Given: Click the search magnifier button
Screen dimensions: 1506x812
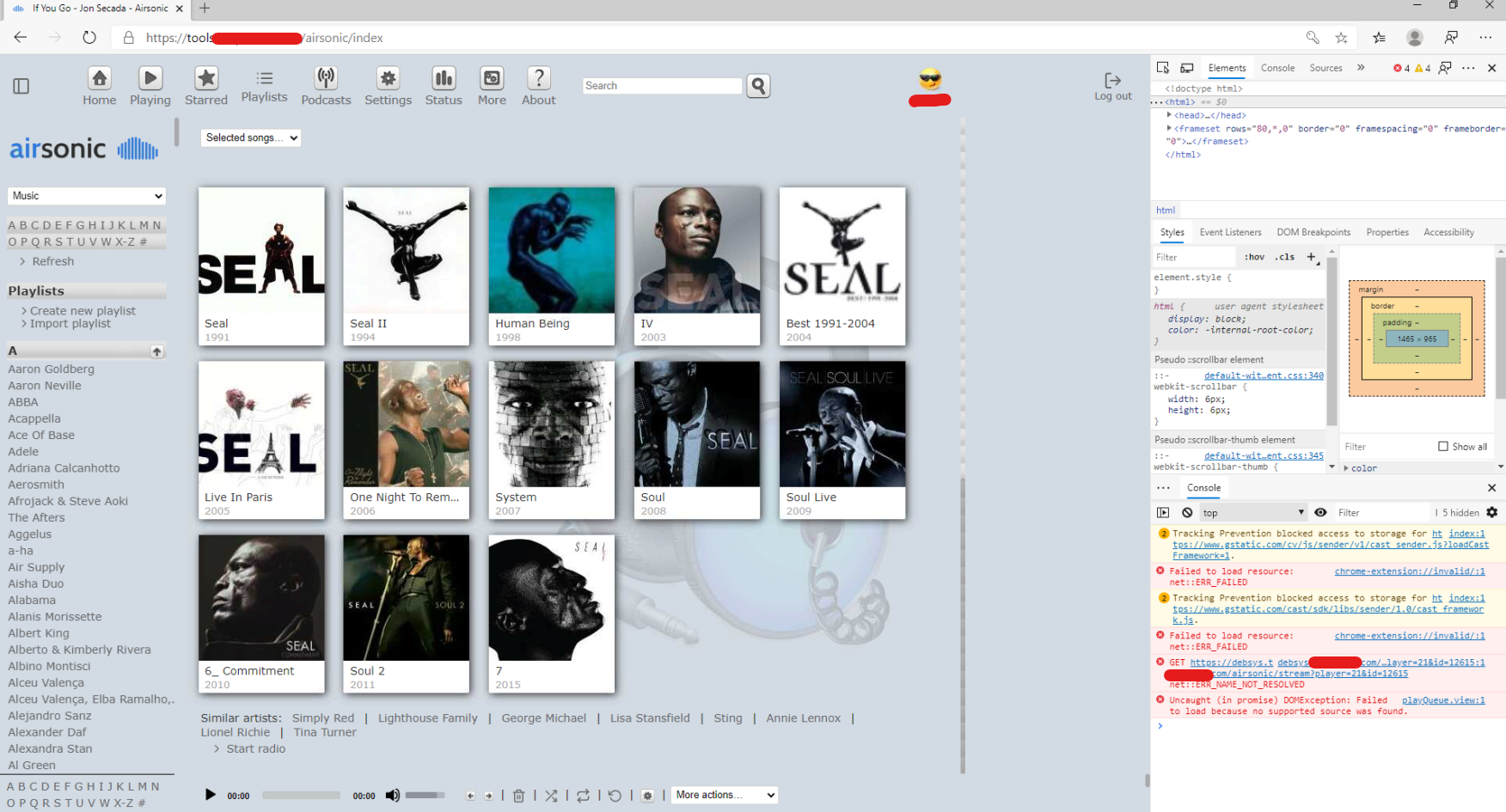Looking at the screenshot, I should (758, 86).
